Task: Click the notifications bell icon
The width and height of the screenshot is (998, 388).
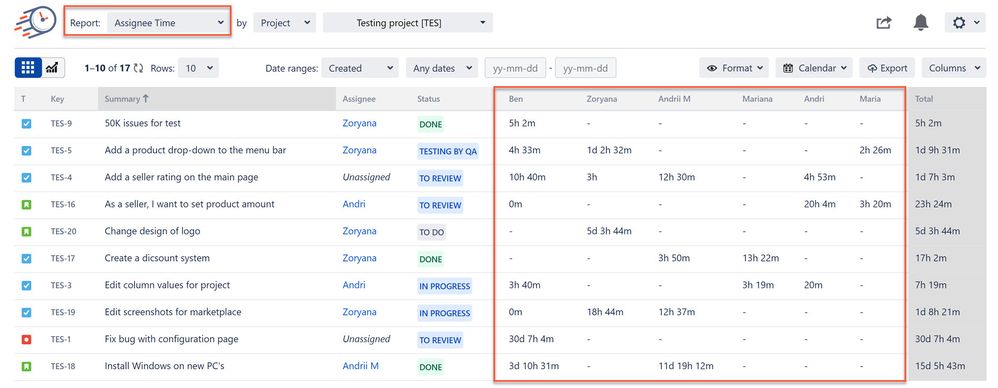Action: 920,23
